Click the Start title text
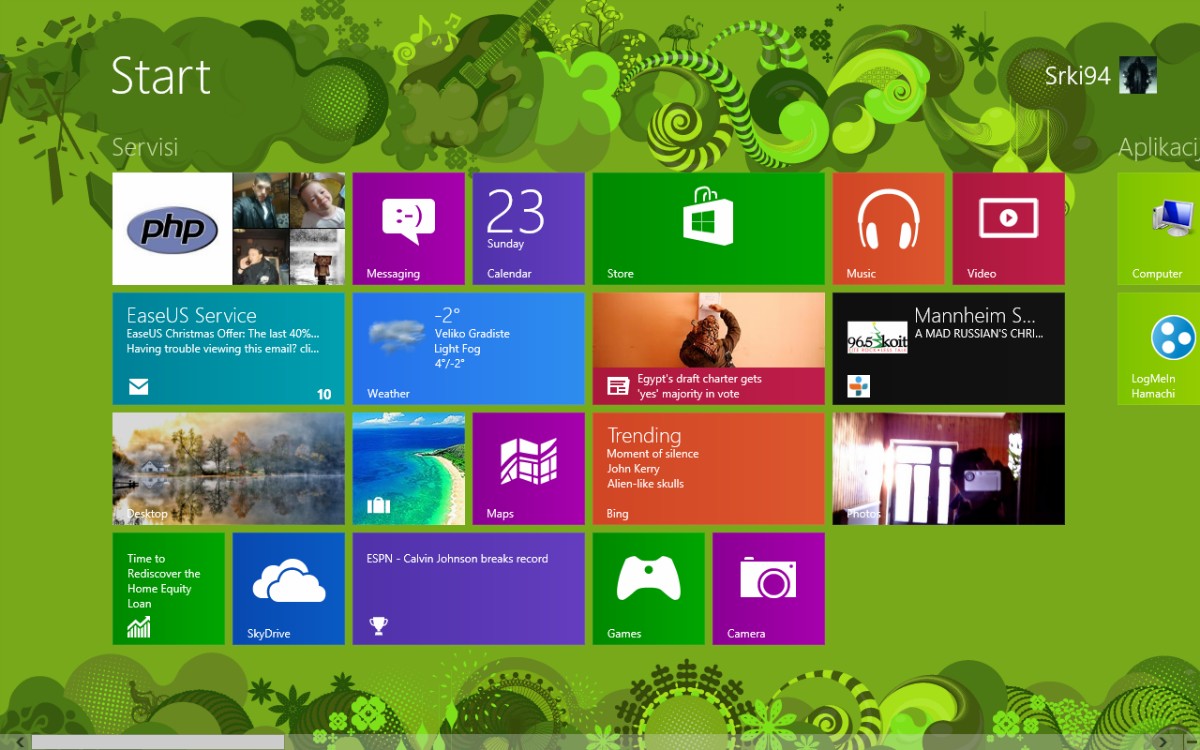 pos(161,76)
